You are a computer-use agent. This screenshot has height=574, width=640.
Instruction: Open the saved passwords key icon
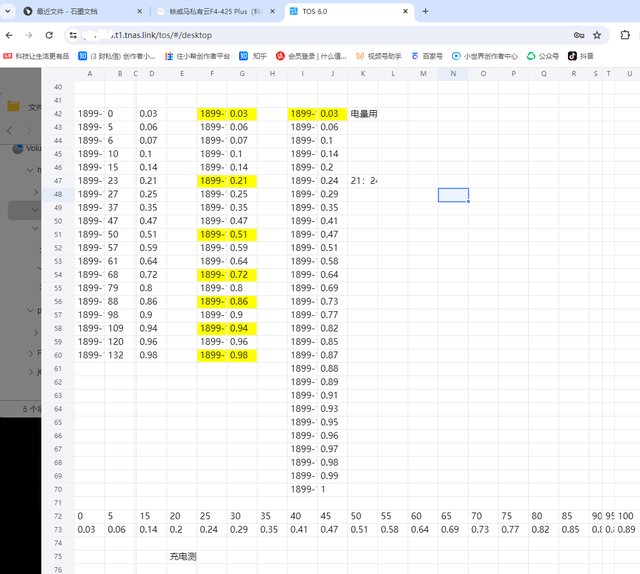[579, 35]
